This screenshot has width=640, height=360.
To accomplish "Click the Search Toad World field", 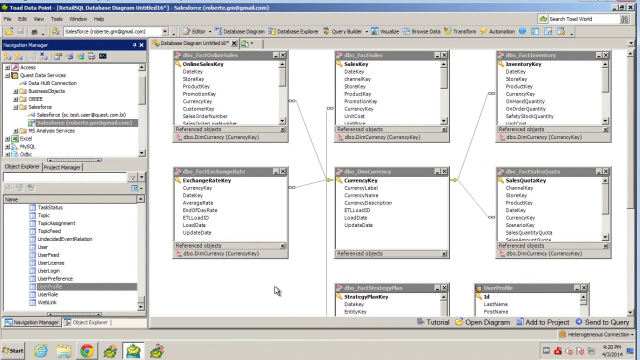I will 583,19.
